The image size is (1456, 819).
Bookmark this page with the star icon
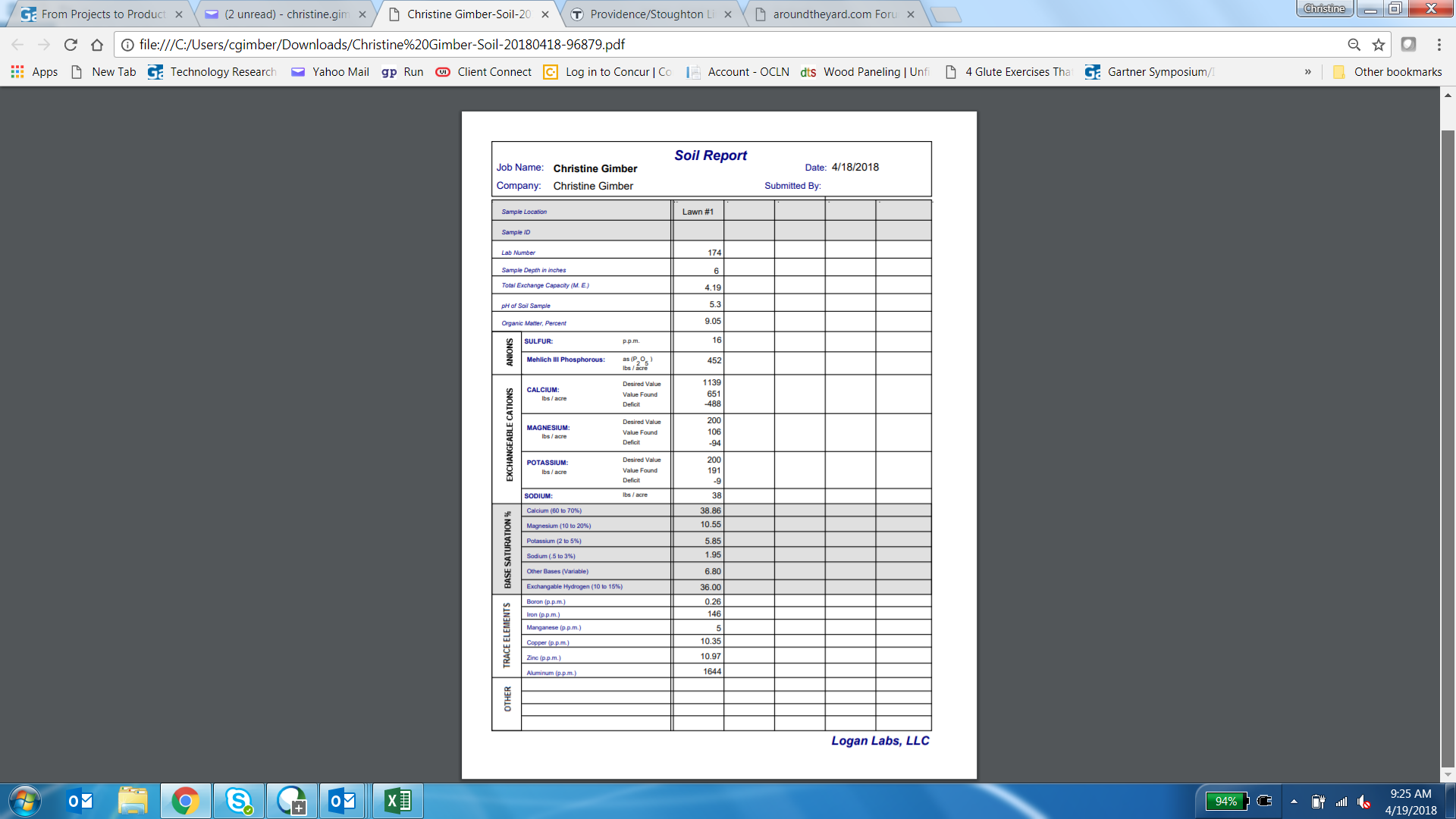tap(1379, 45)
